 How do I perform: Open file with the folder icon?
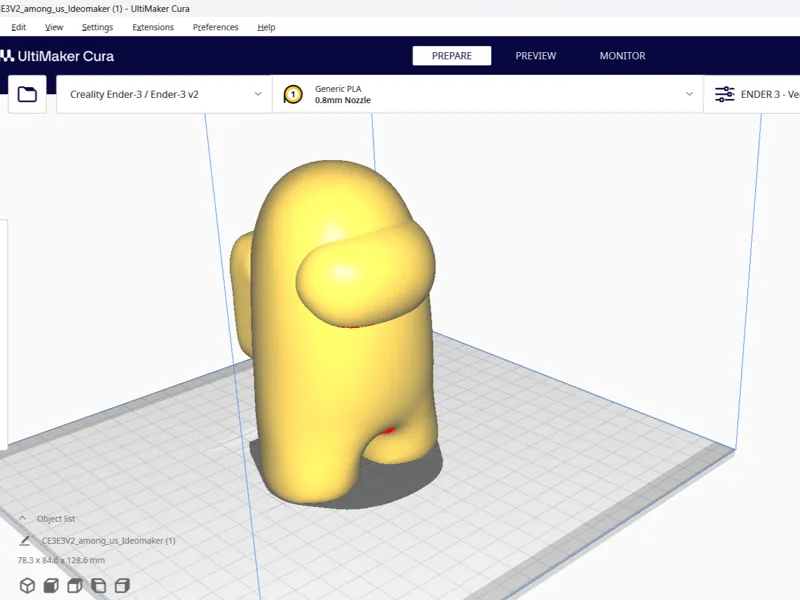pos(27,94)
